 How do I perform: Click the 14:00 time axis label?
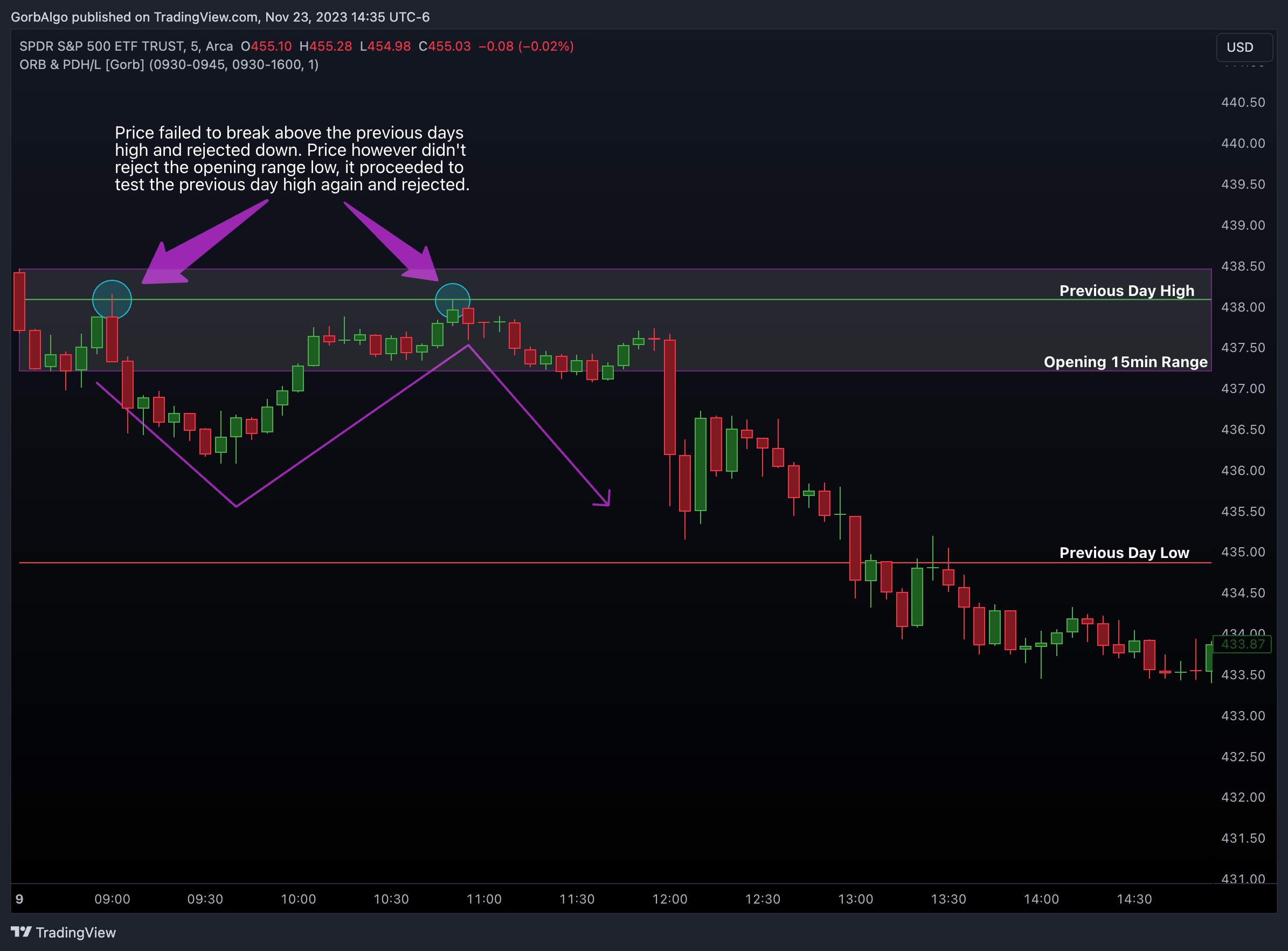click(x=1042, y=899)
